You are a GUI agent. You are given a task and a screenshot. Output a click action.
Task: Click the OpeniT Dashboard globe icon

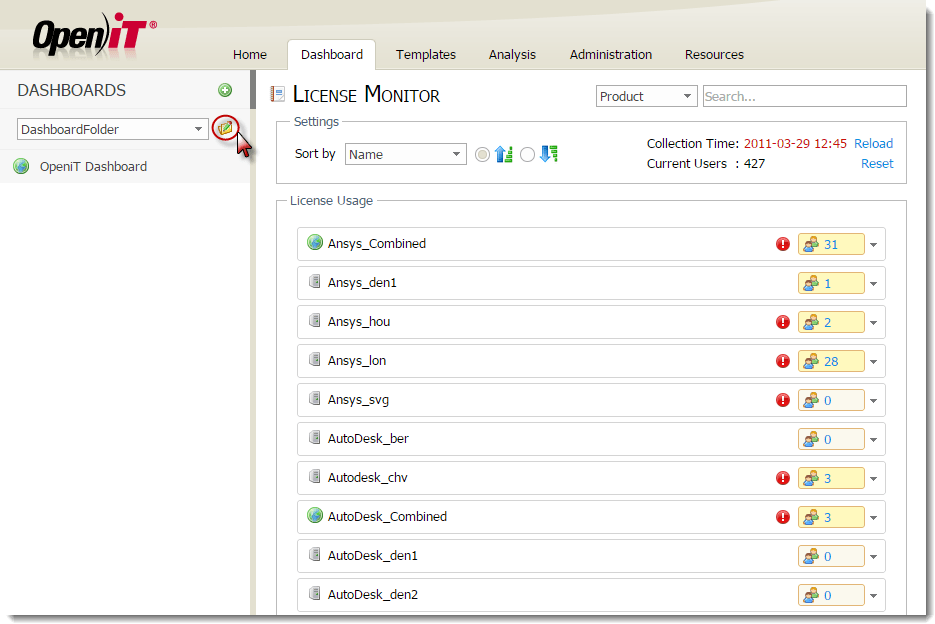[21, 166]
